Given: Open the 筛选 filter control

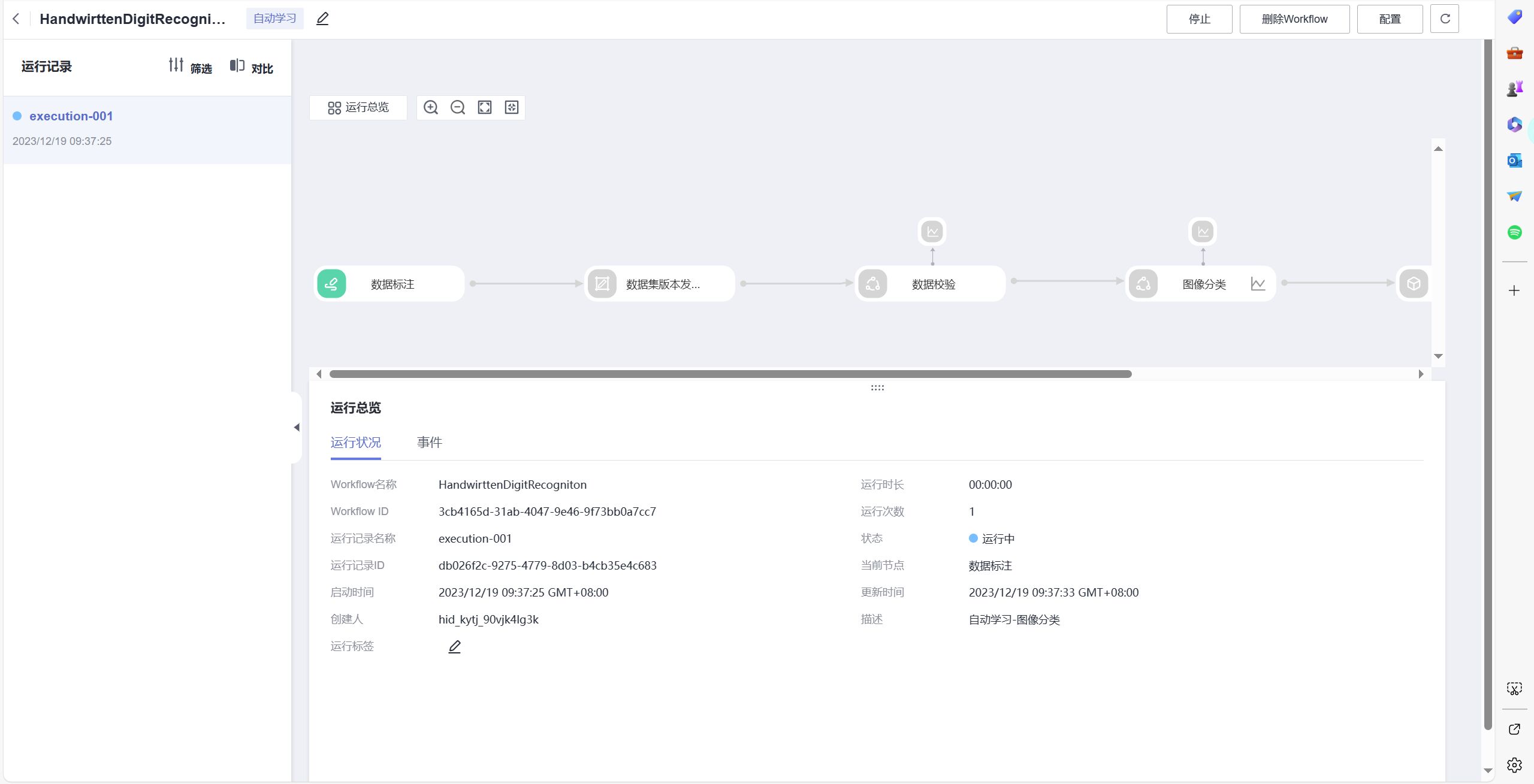Looking at the screenshot, I should tap(191, 66).
